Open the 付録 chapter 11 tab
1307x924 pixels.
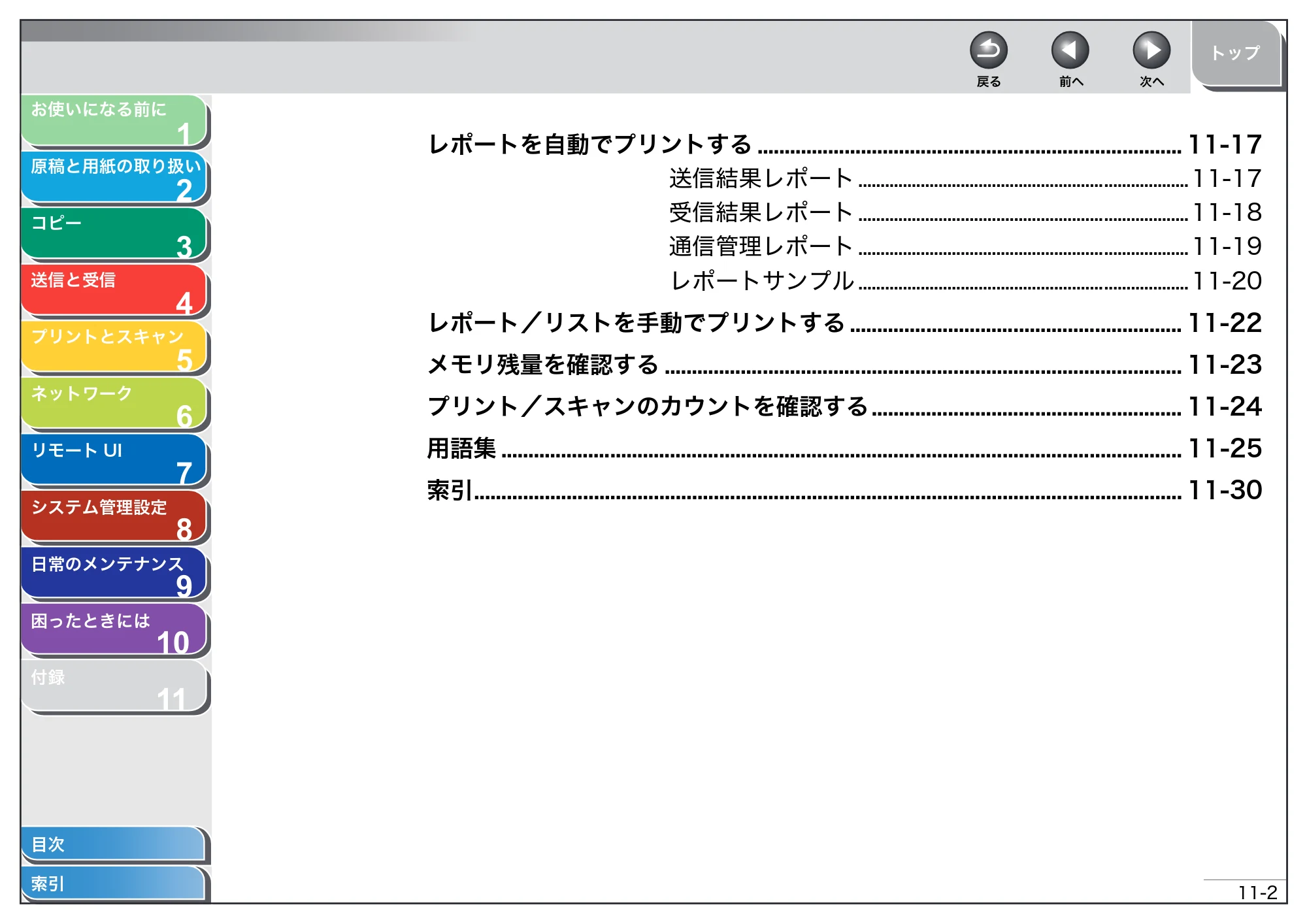point(114,687)
